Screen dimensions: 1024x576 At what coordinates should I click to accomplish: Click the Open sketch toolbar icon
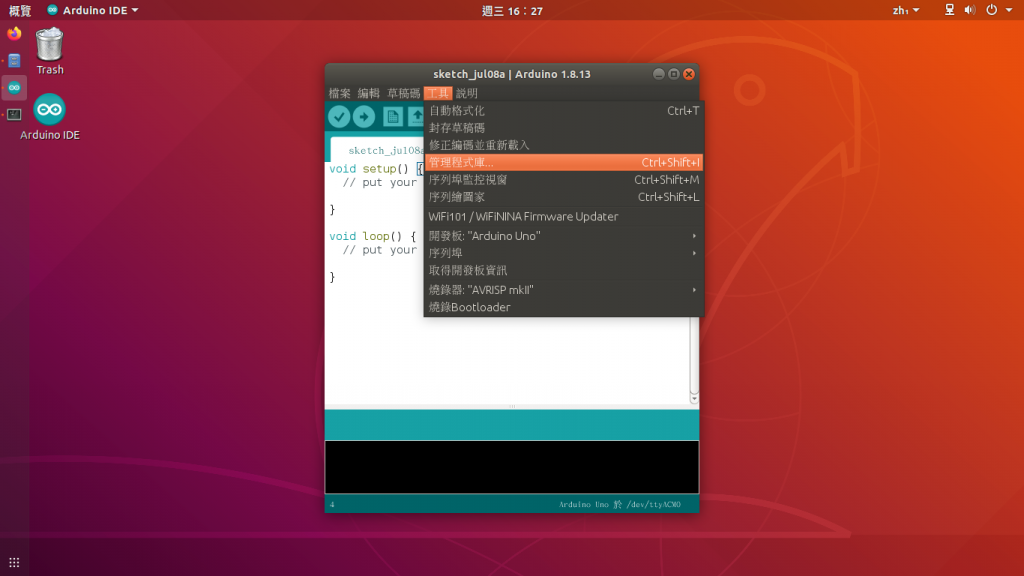[x=416, y=117]
